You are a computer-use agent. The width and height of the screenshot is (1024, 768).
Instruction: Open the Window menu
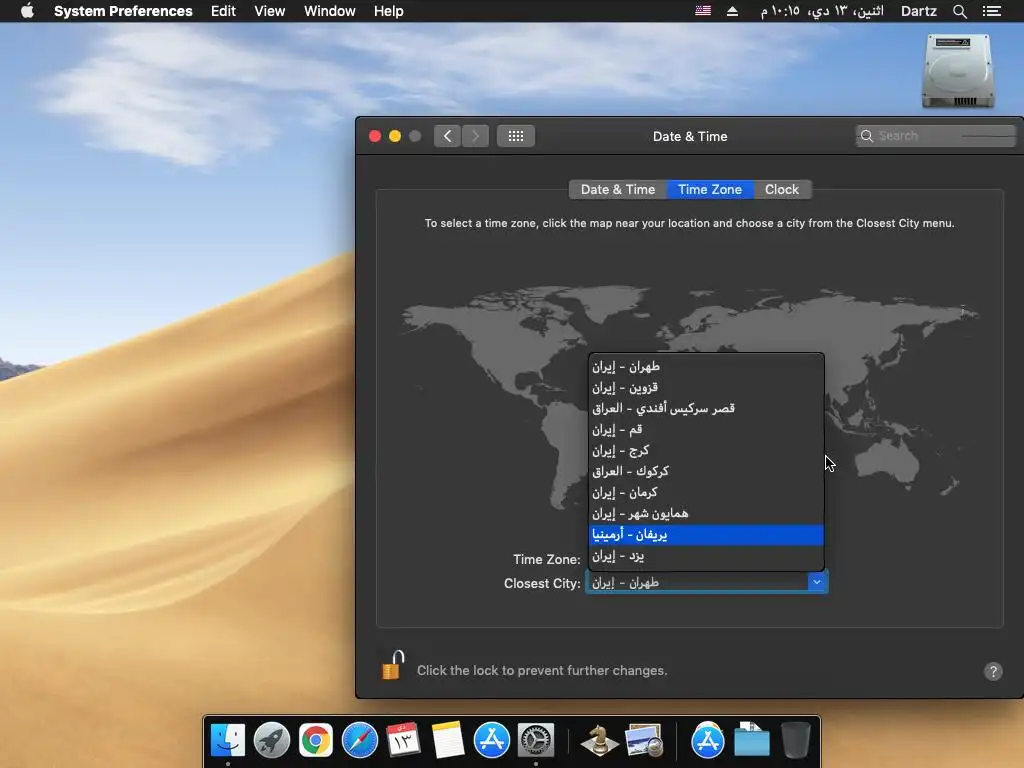click(330, 11)
